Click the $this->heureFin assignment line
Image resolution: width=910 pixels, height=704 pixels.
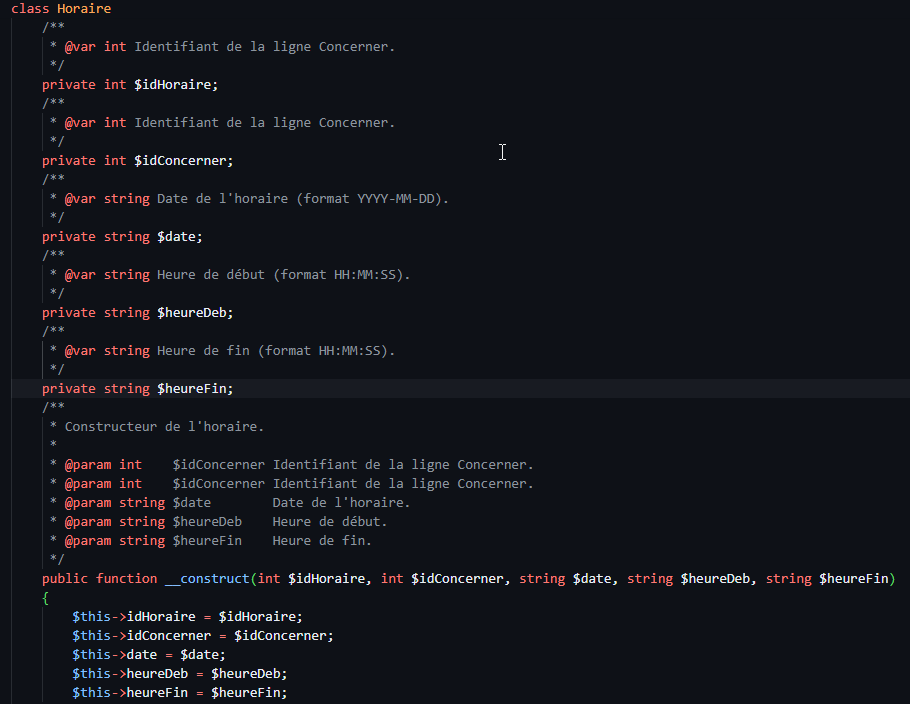[179, 693]
